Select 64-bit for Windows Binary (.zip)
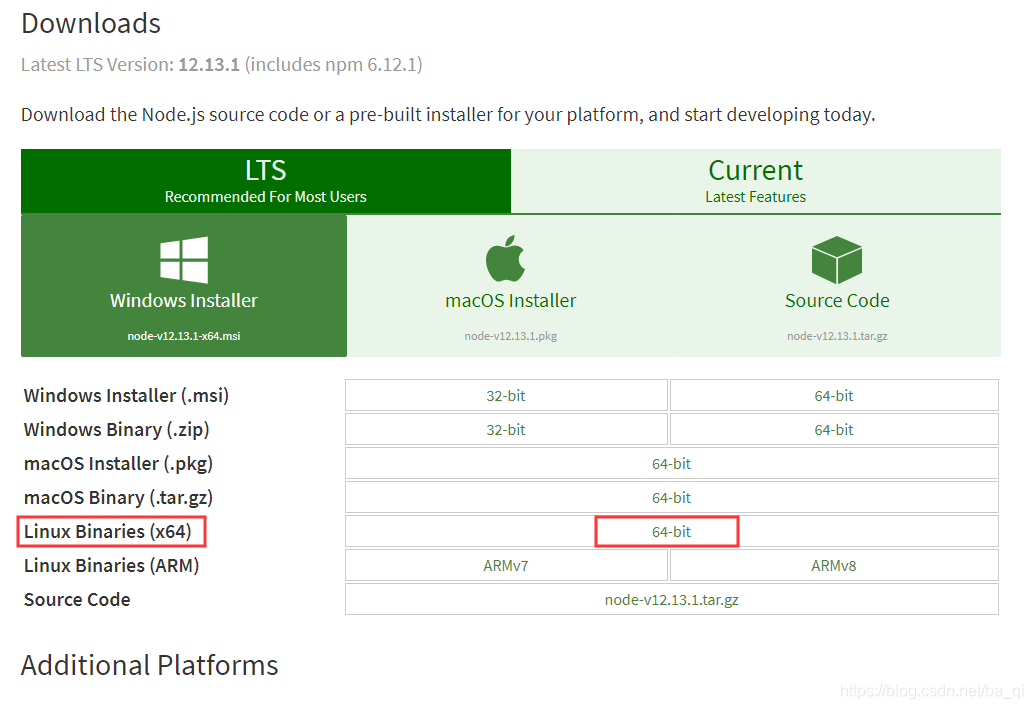The height and width of the screenshot is (709, 1033). coord(834,430)
